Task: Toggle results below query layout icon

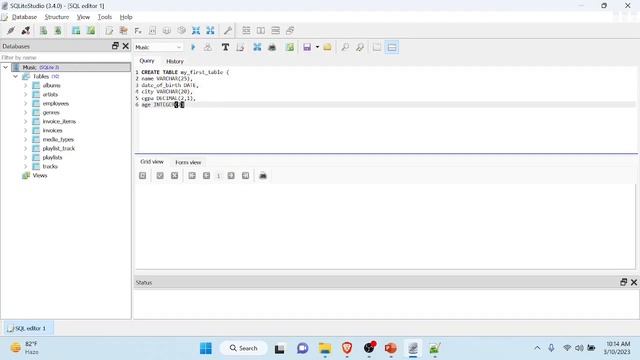Action: click(392, 47)
